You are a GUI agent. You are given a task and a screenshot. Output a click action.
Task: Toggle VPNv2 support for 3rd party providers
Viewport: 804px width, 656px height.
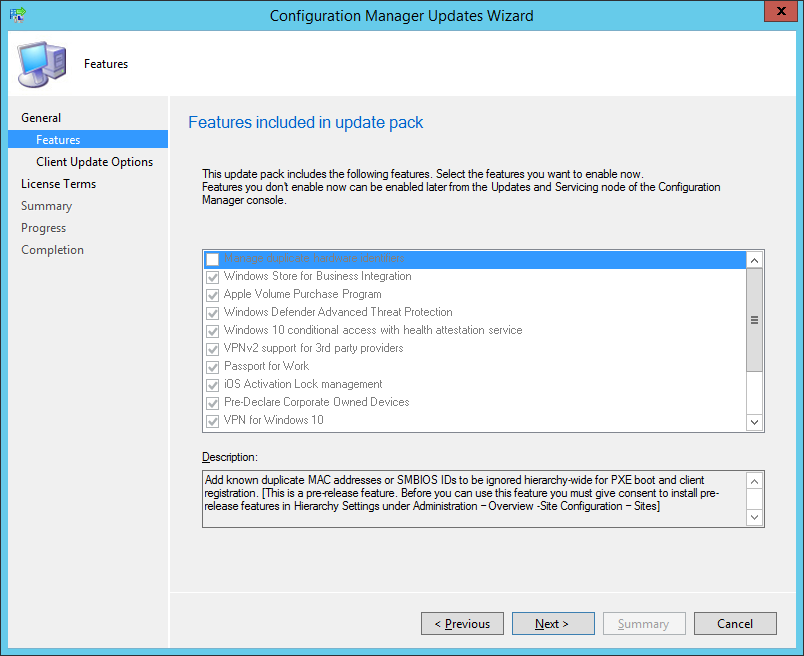[212, 349]
